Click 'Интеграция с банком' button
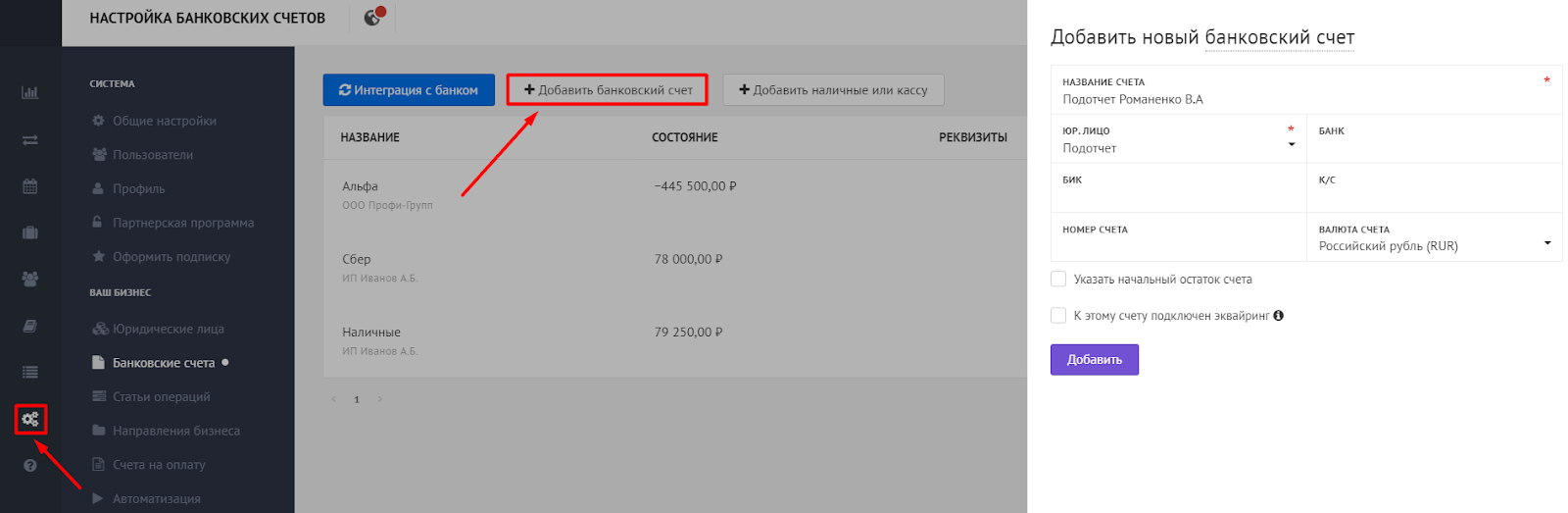 [409, 90]
